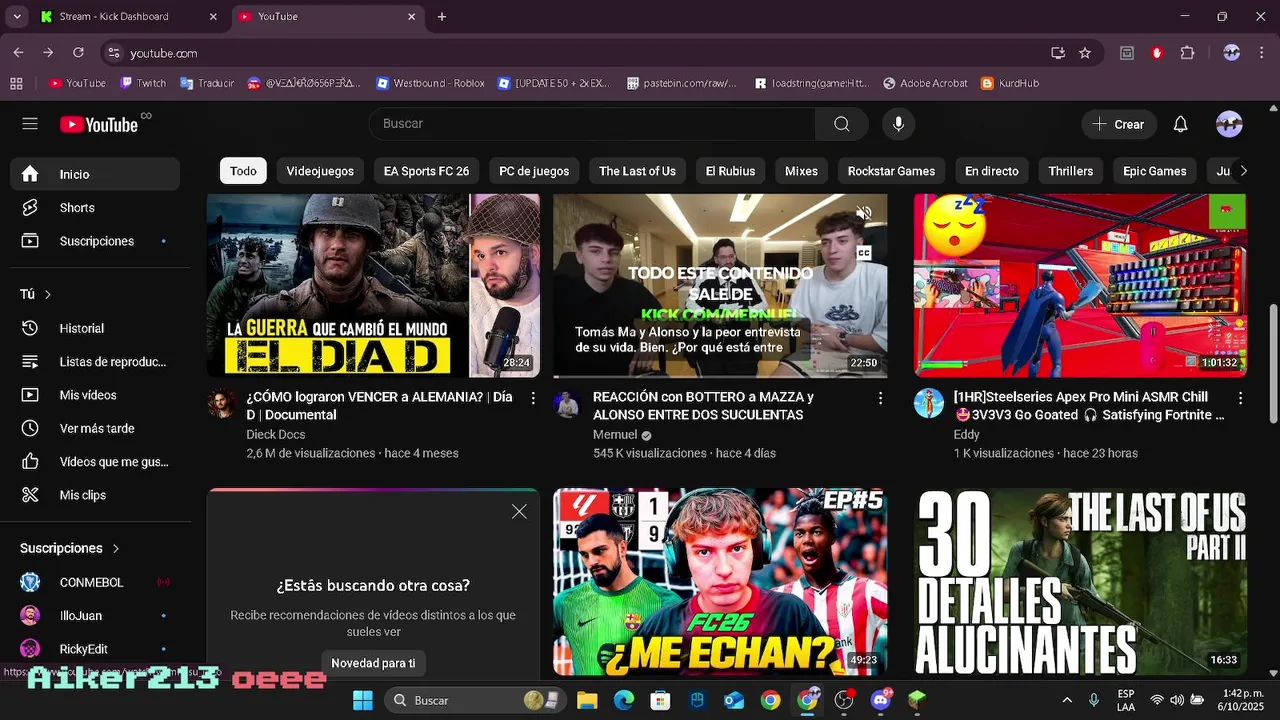Start voice search with microphone icon
Viewport: 1280px width, 720px height.
(x=898, y=124)
